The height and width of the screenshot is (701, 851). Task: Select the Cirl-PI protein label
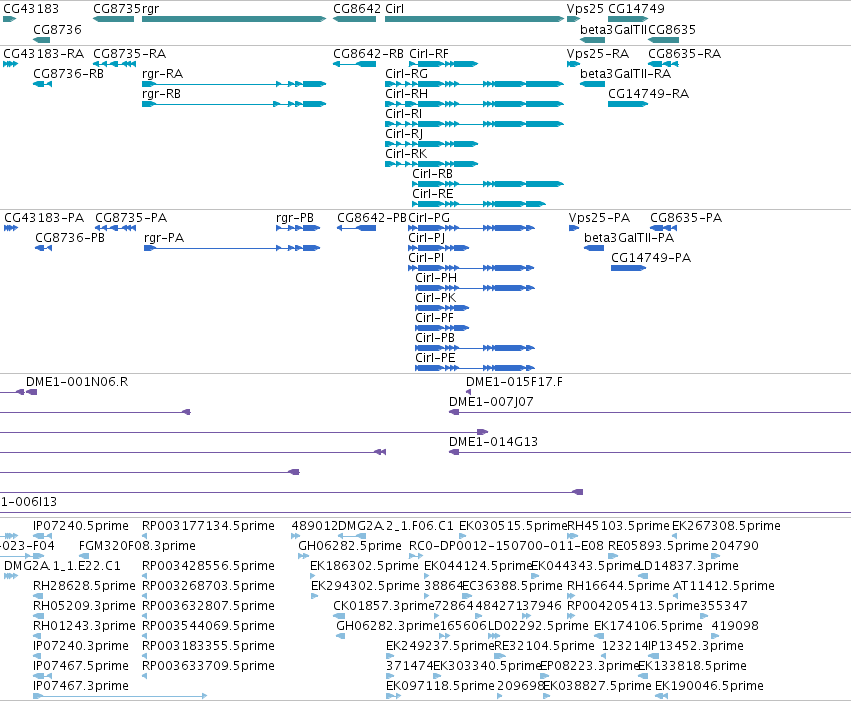(x=426, y=258)
